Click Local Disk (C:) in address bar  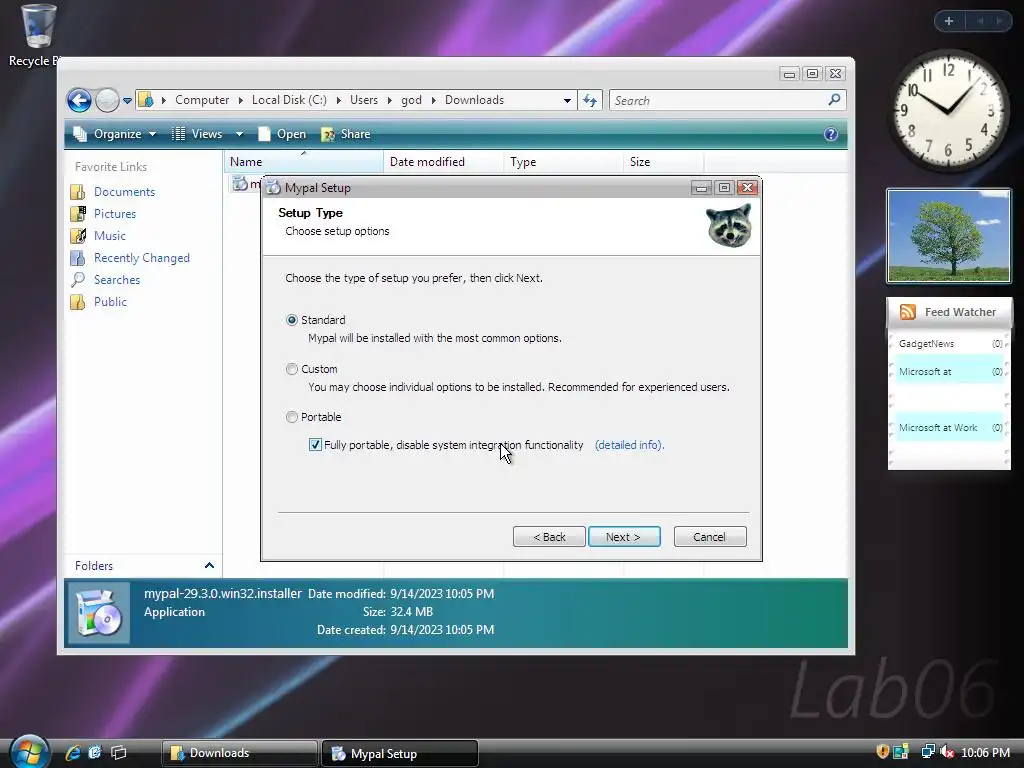click(289, 100)
